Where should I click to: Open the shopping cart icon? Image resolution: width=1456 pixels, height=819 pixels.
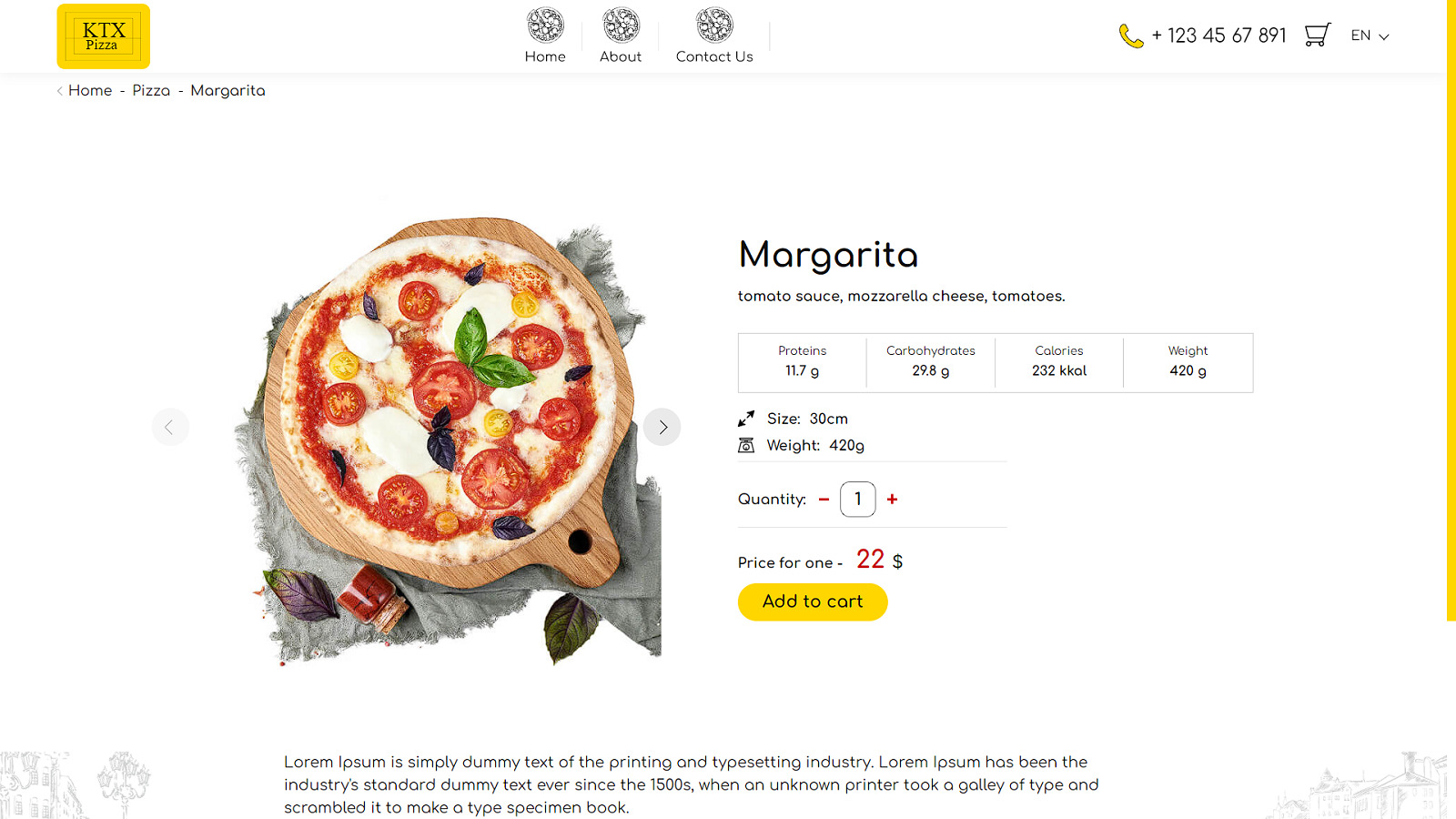[1317, 35]
